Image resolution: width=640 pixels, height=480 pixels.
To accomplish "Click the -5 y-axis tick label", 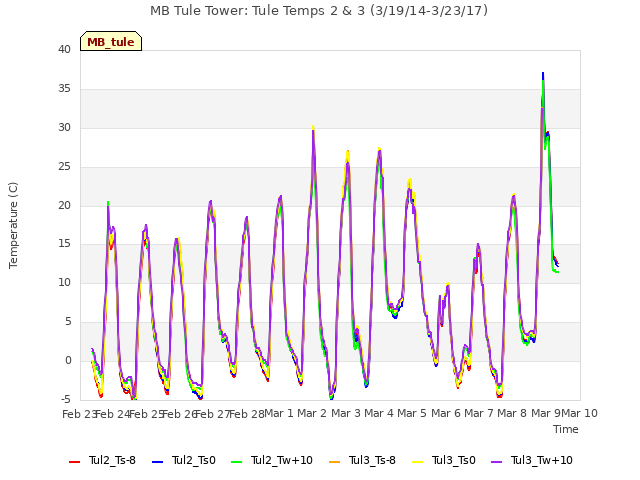I will 64,399.
